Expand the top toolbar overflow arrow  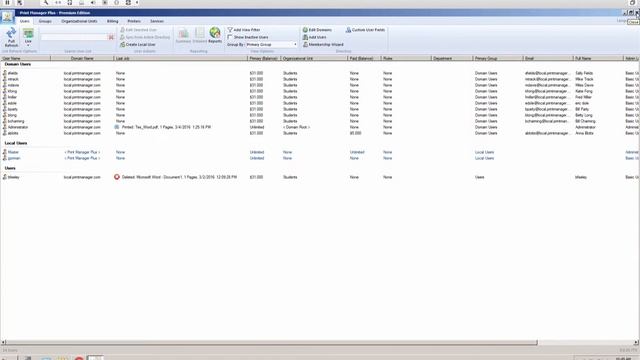tap(137, 2)
